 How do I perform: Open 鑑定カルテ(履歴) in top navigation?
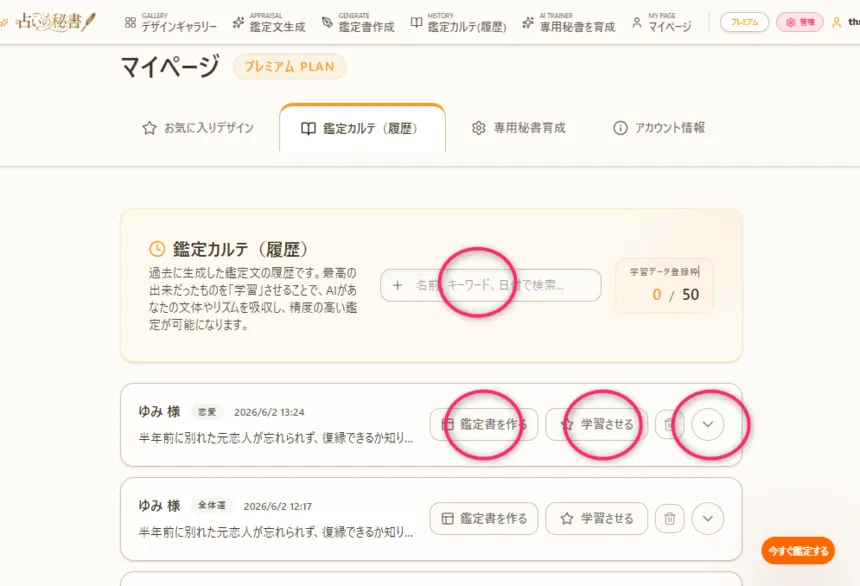(x=458, y=22)
